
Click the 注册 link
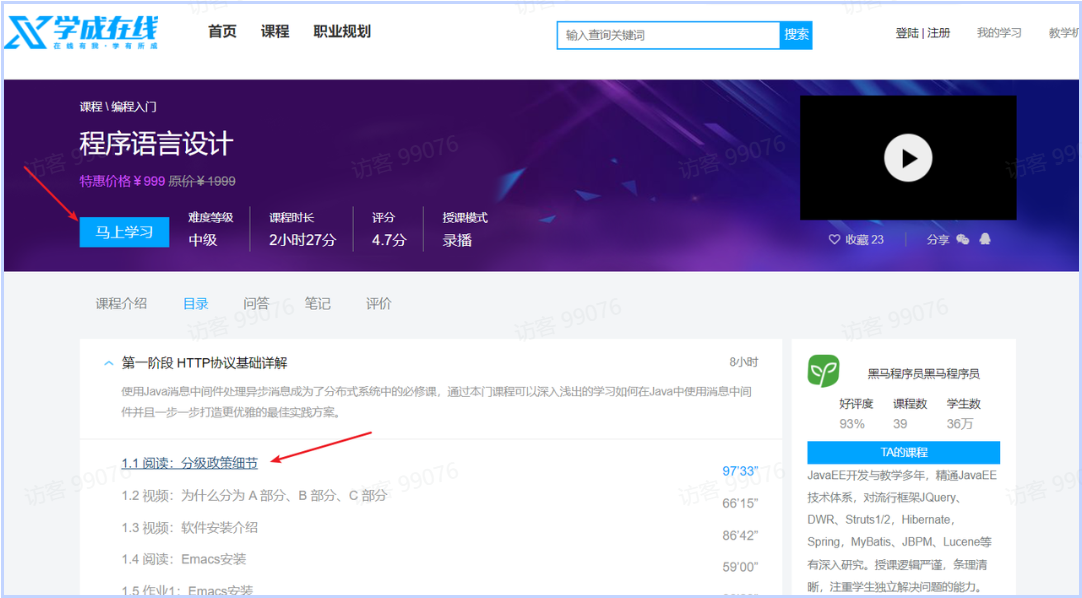[x=938, y=33]
